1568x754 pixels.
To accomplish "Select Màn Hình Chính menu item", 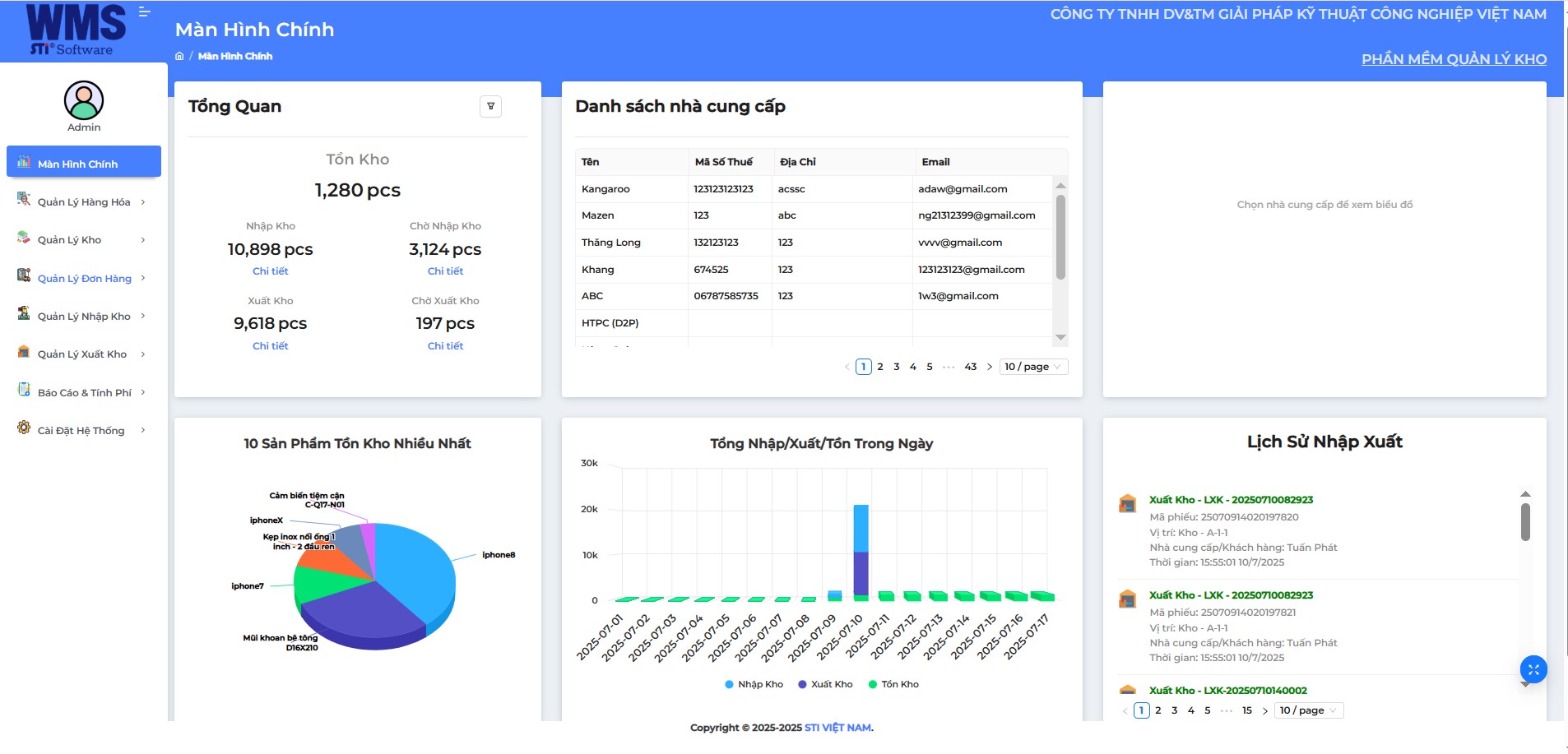I will click(83, 163).
